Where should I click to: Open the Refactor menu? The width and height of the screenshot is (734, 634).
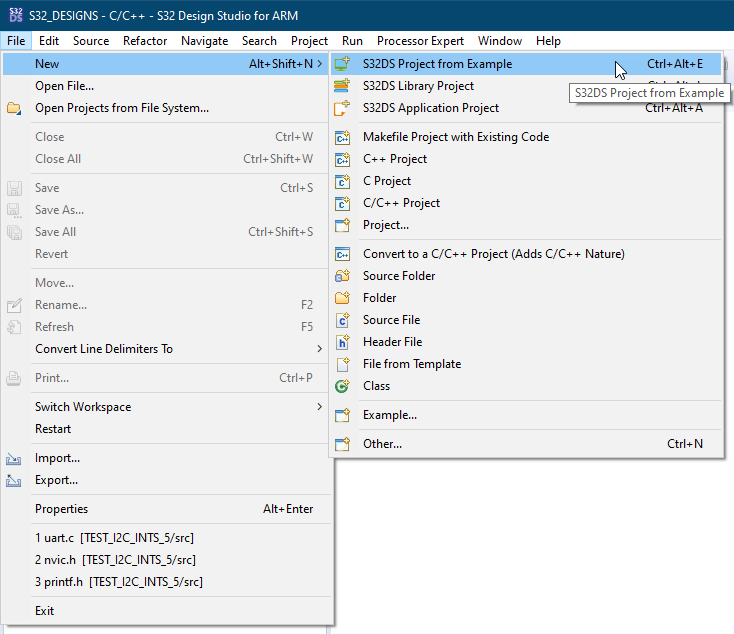(x=145, y=41)
